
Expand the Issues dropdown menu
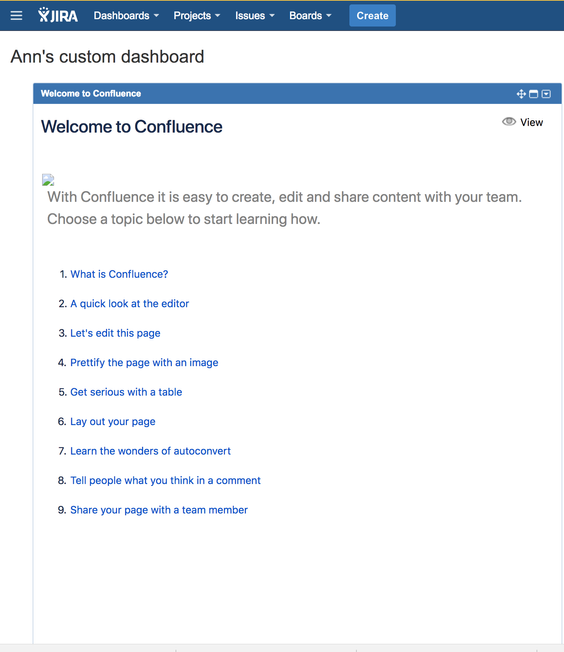[255, 16]
